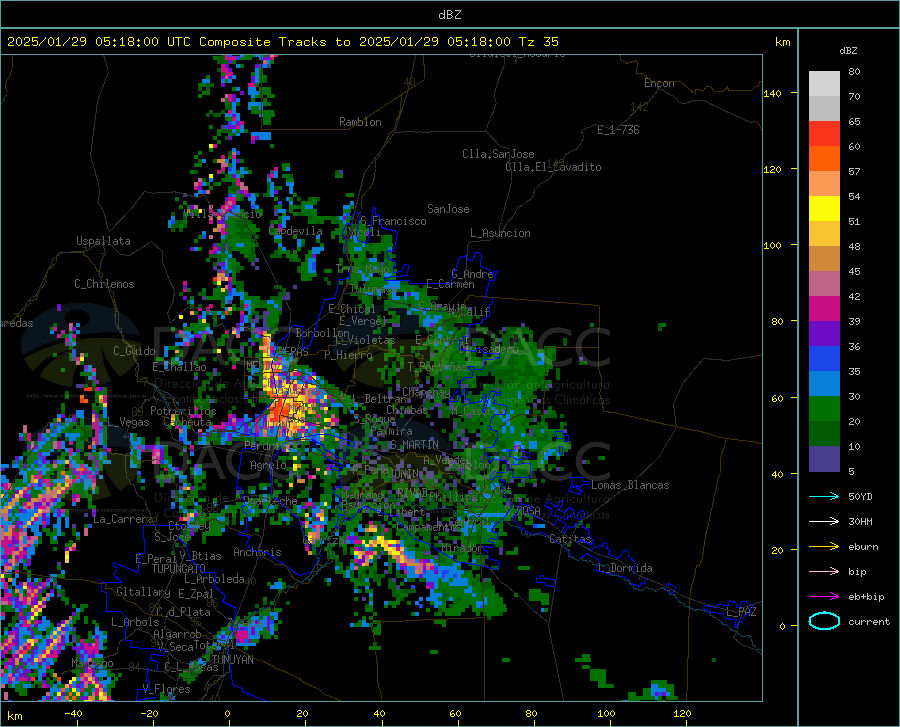
Task: Choose the bright yellow 54–51 dBZ swatch
Action: [x=824, y=208]
